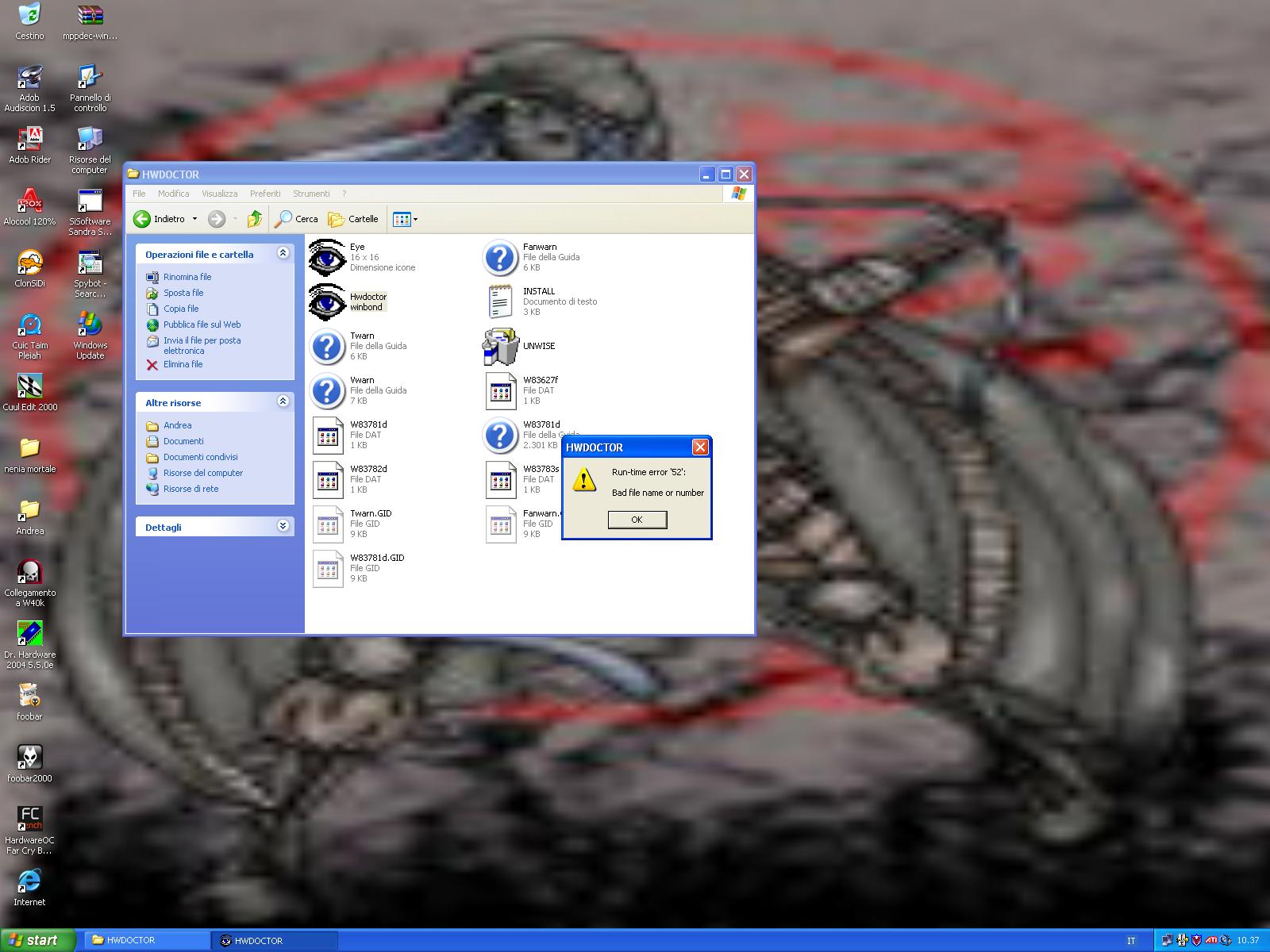
Task: Open the Indietro history dropdown arrow
Action: pyautogui.click(x=194, y=219)
